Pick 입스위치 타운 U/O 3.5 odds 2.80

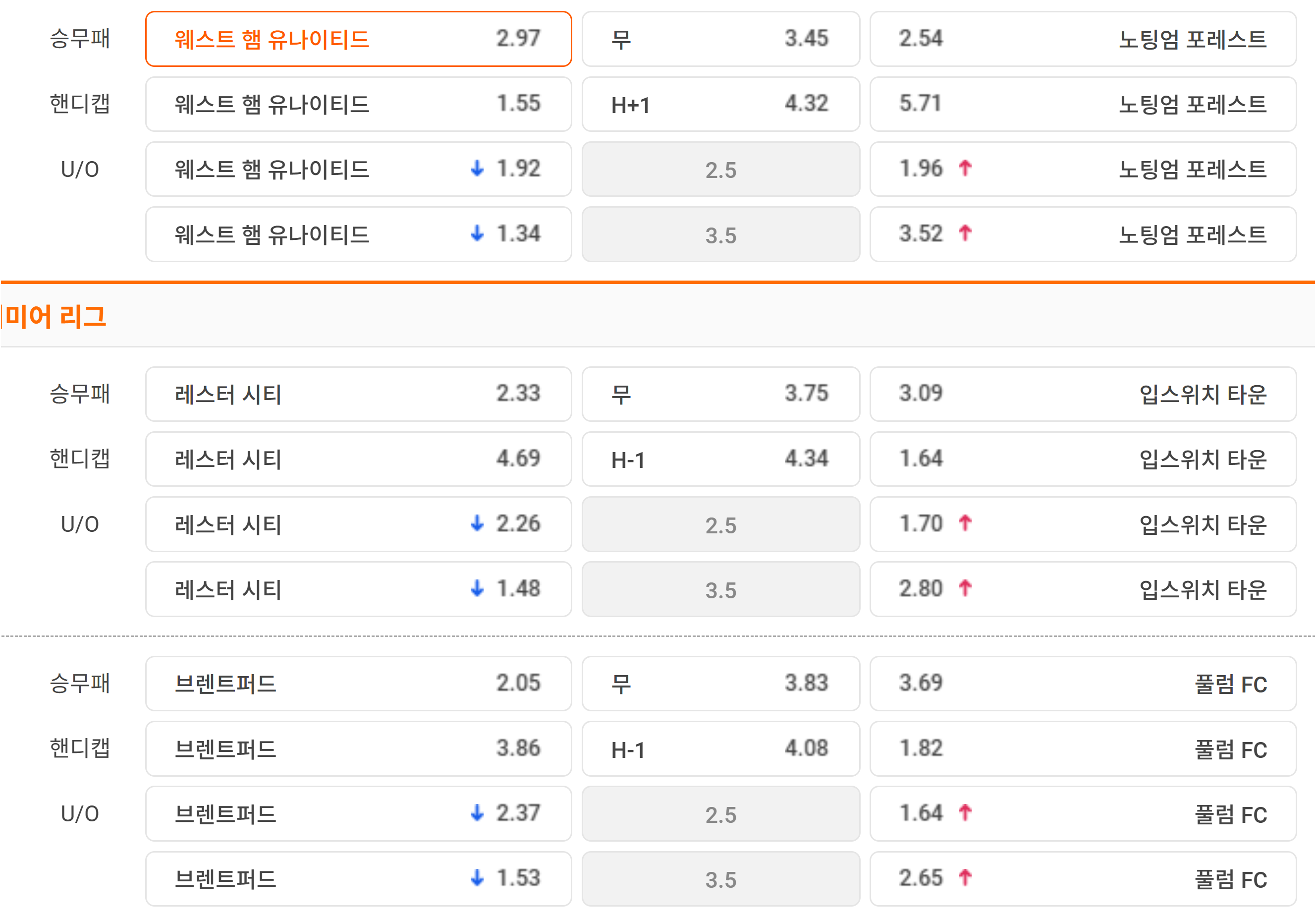[1083, 589]
